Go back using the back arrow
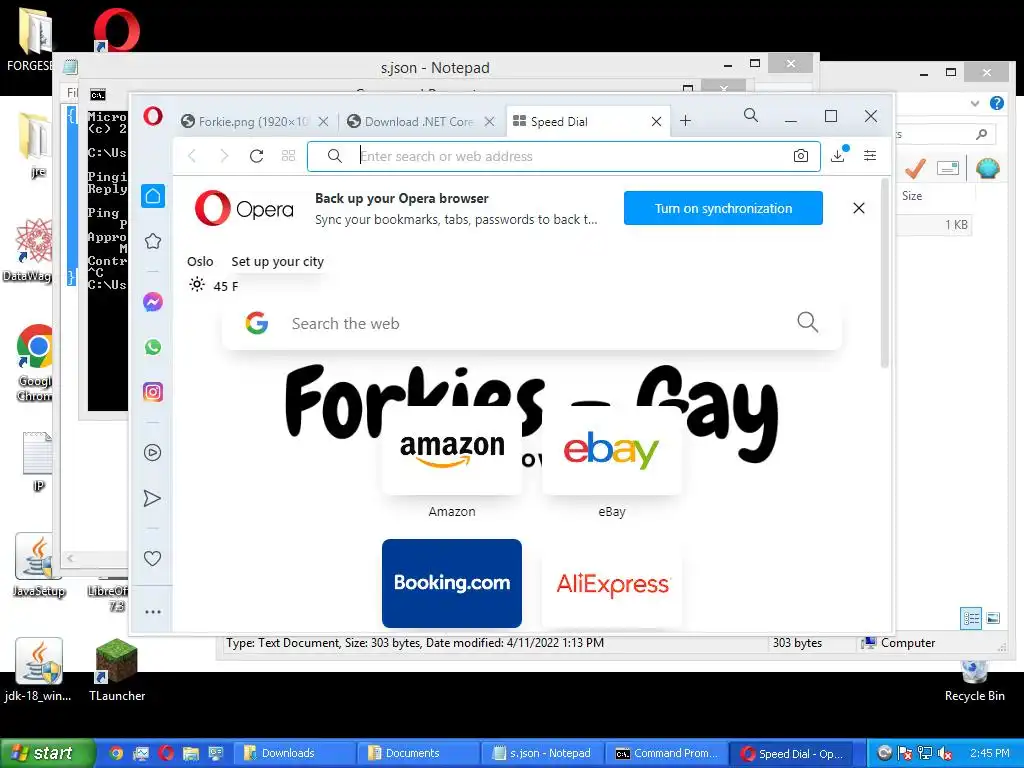Screen dimensions: 1024x768 (x=192, y=156)
